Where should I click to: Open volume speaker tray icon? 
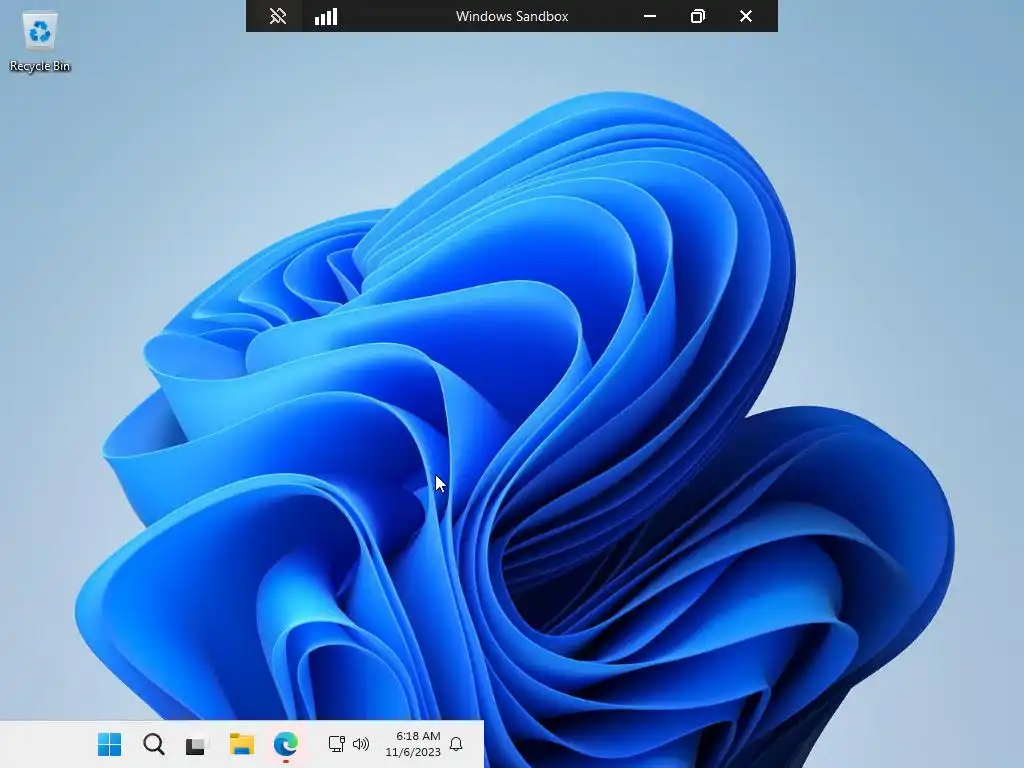tap(360, 744)
